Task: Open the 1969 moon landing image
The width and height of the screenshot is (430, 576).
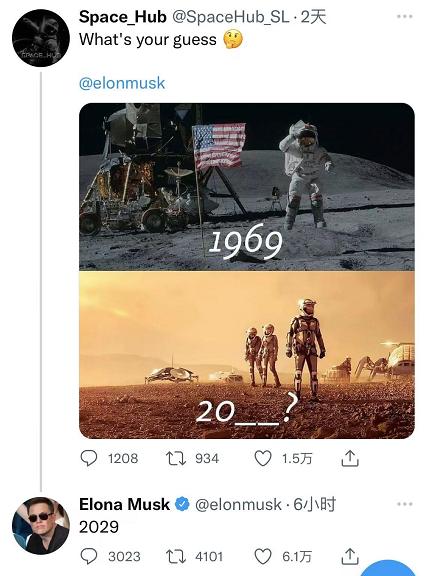Action: click(247, 187)
